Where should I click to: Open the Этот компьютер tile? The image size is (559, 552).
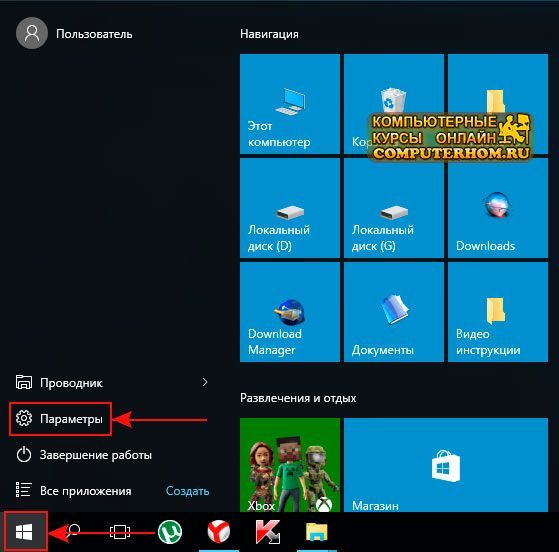pyautogui.click(x=289, y=104)
